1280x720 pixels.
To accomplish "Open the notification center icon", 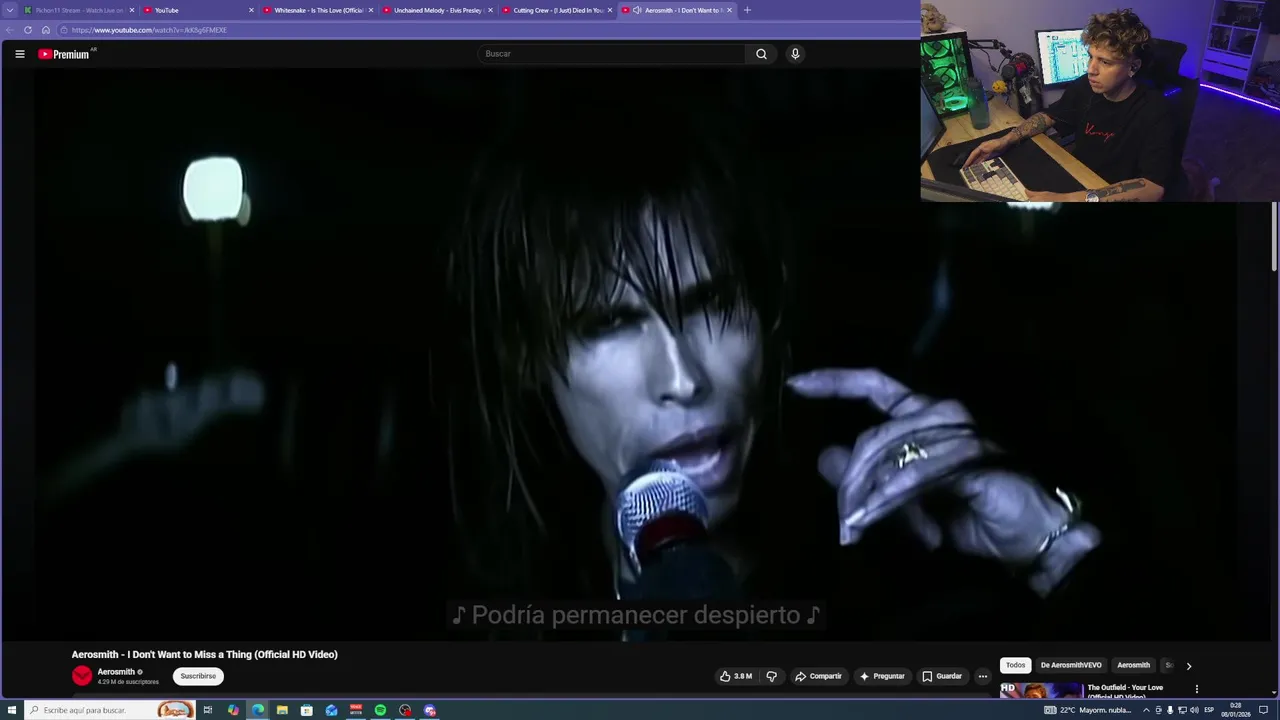I will click(1264, 710).
